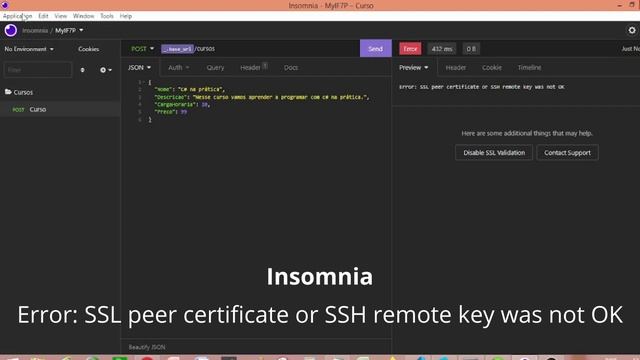Focus the sidebar filter input
Viewport: 640px width, 360px height.
click(38, 70)
